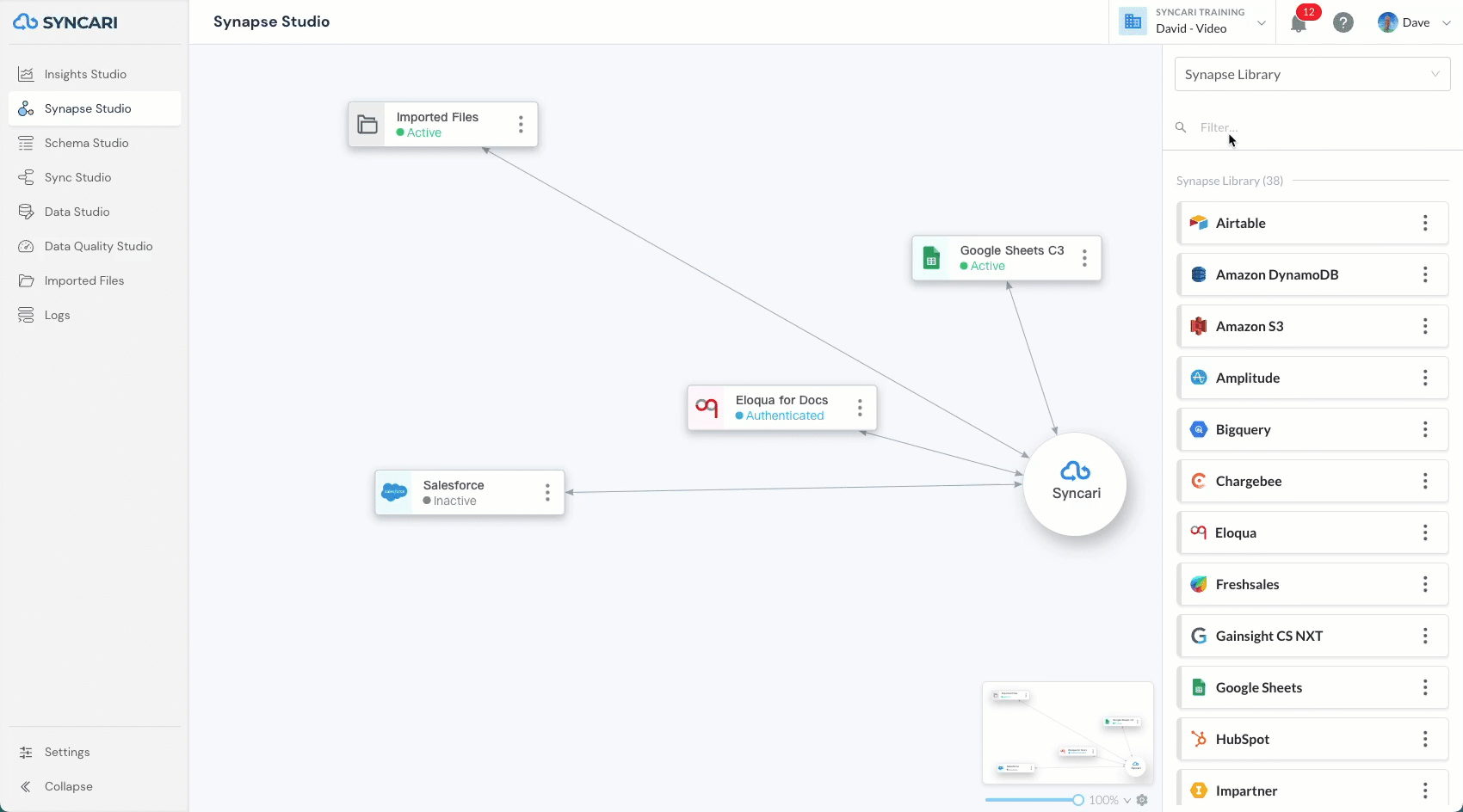This screenshot has height=812, width=1463.
Task: Go to Sync Studio
Action: click(x=95, y=177)
